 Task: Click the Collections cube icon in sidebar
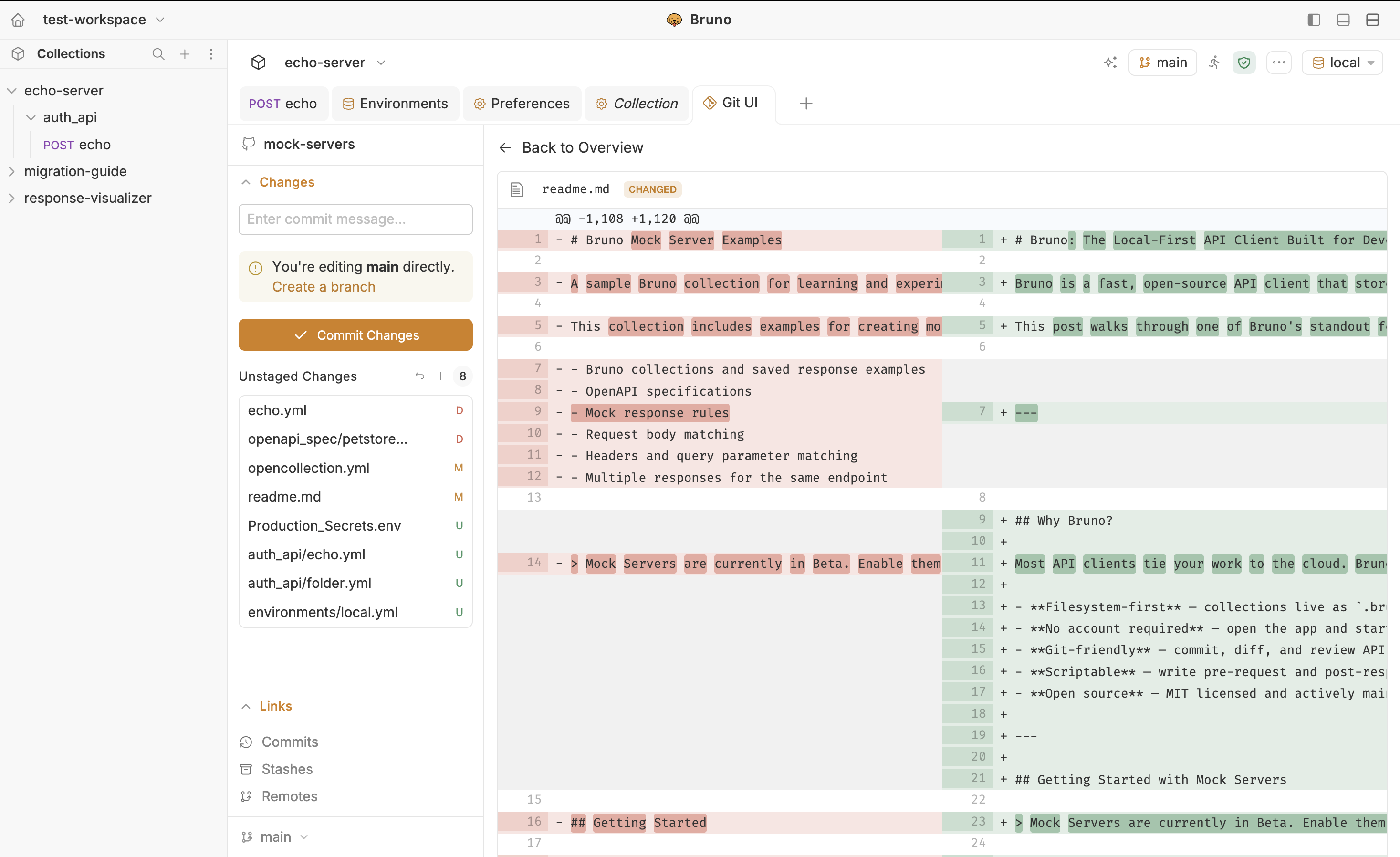coord(18,54)
